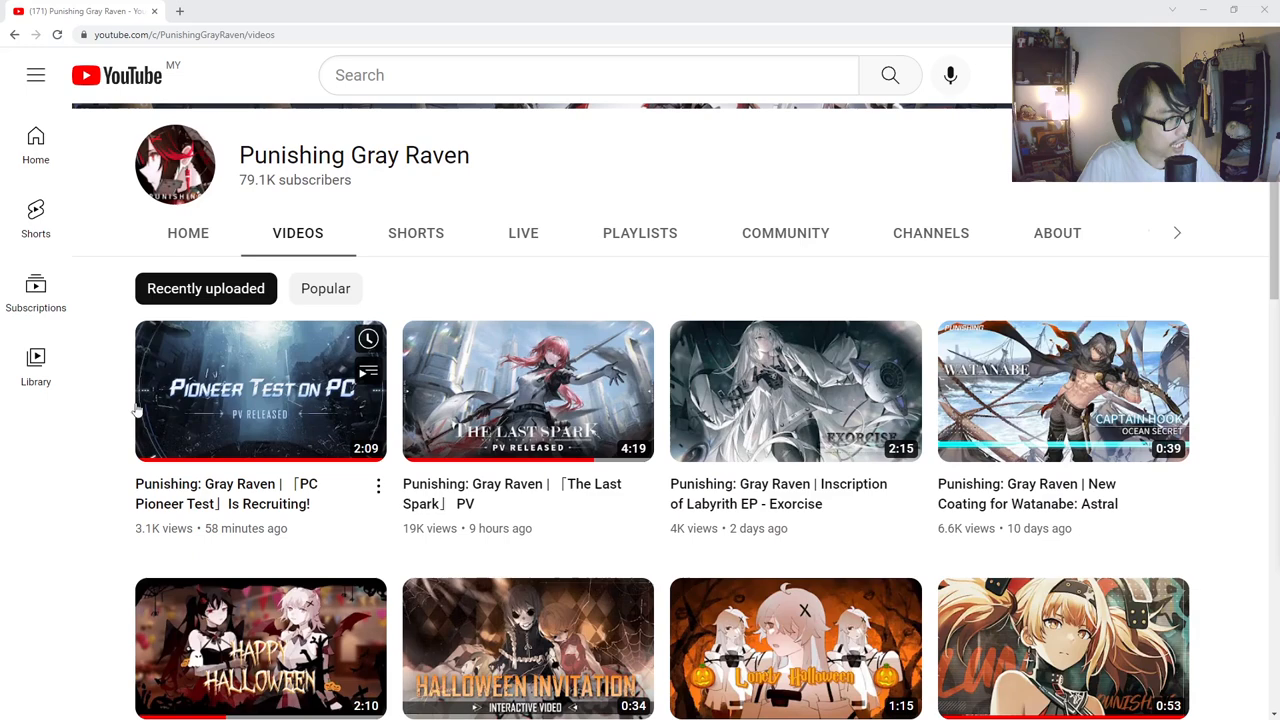Show more channel tabs with right arrow
The image size is (1280, 720).
pos(1177,233)
